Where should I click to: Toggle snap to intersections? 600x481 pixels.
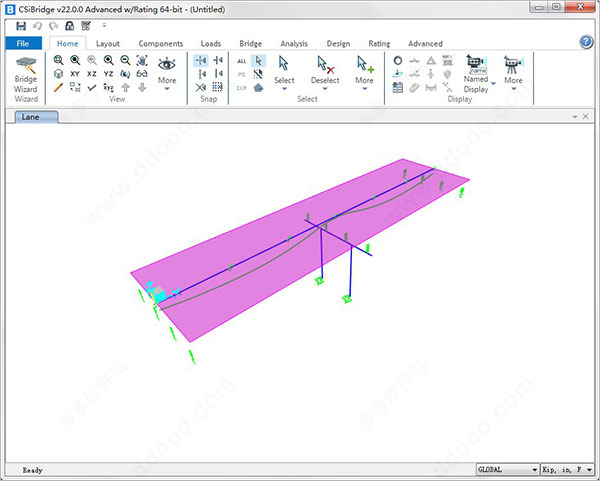coord(201,88)
